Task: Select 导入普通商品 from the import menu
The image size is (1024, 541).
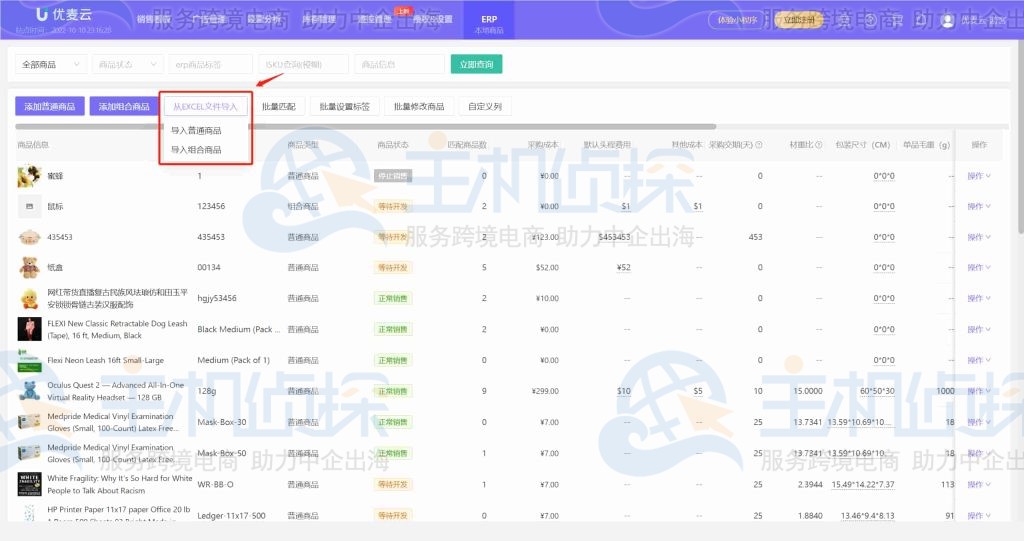Action: click(196, 130)
